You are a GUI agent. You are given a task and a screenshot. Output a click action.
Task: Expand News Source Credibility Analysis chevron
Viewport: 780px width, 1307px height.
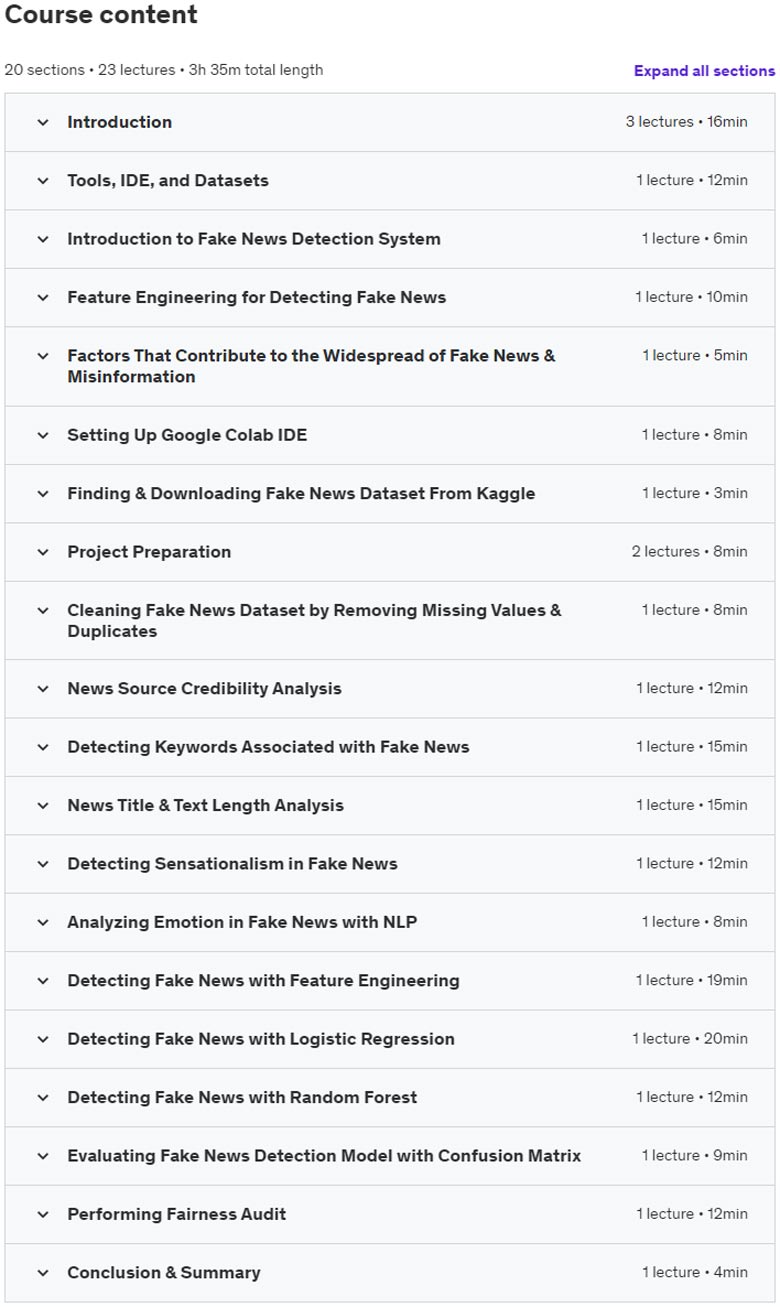pos(43,689)
